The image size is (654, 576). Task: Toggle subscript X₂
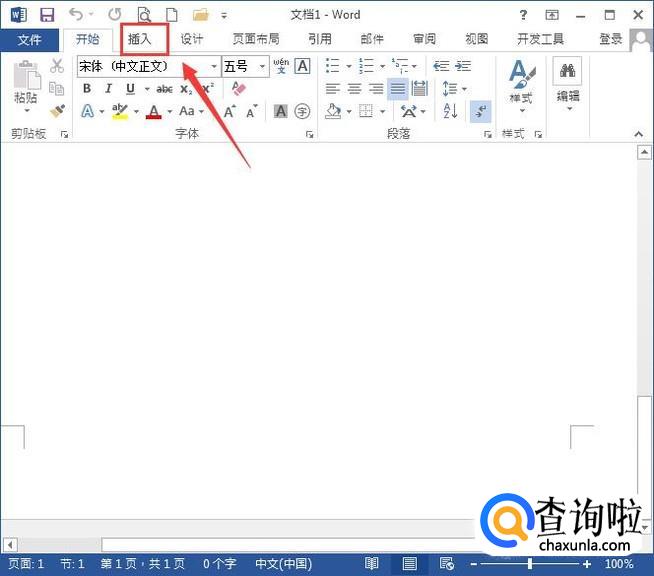point(186,89)
